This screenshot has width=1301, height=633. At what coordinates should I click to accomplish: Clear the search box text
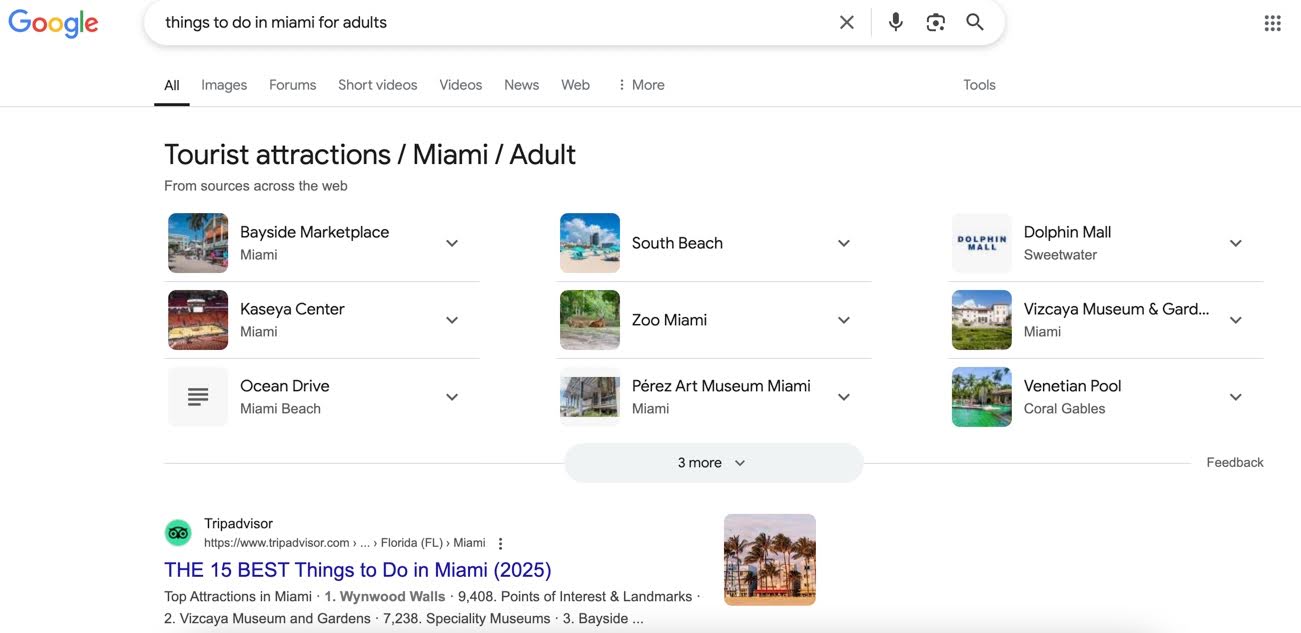coord(846,22)
